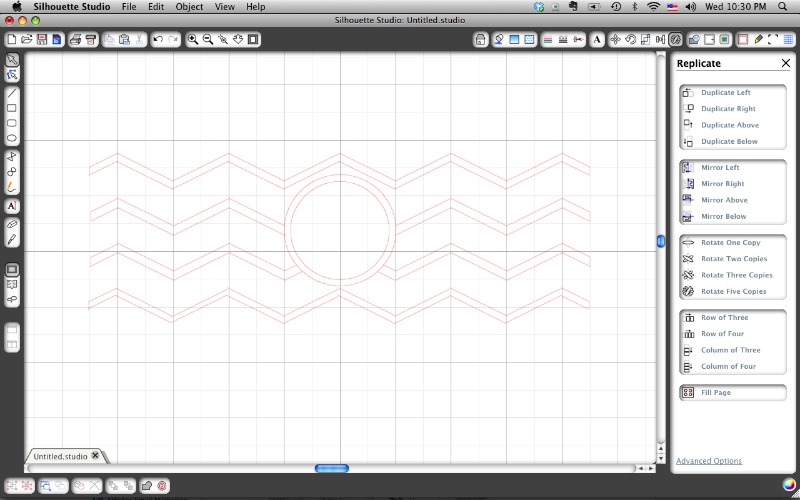Click Duplicate Right in Replicate panel
Image resolution: width=800 pixels, height=500 pixels.
click(x=727, y=109)
